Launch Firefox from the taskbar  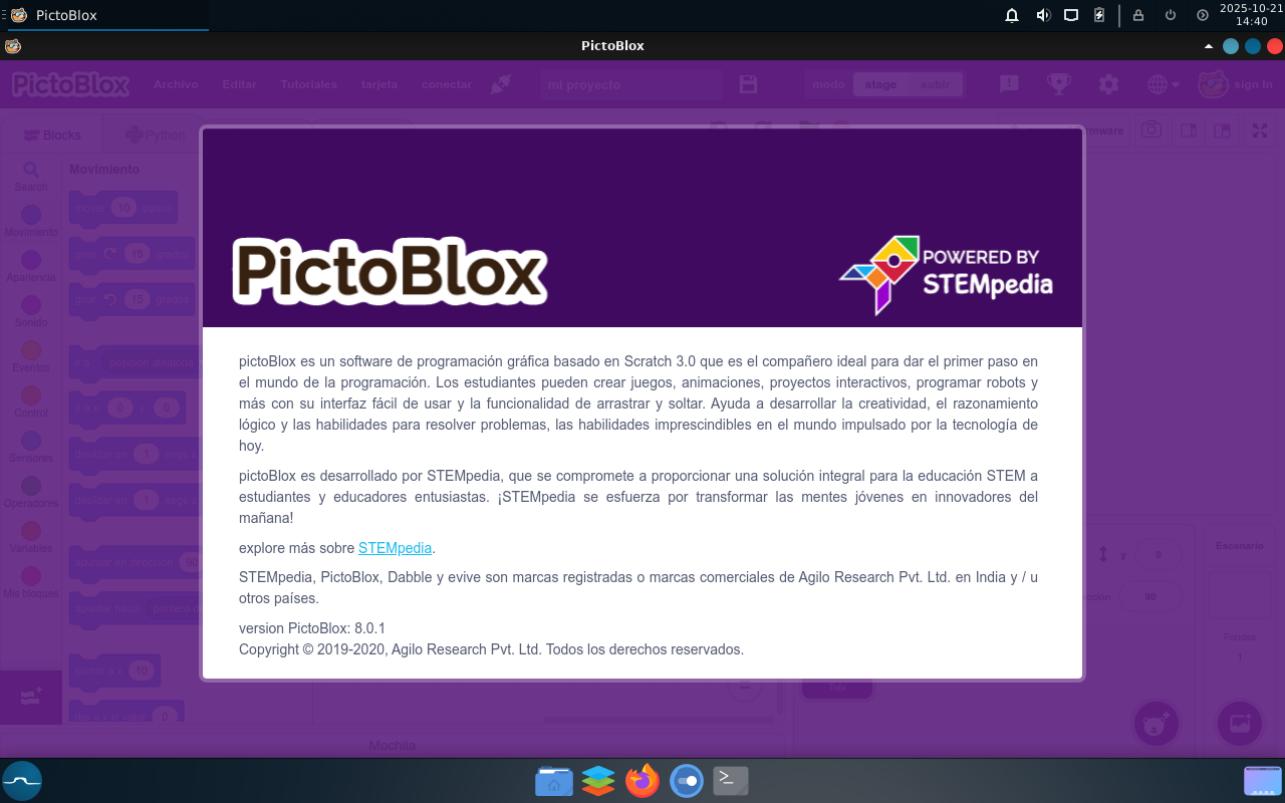(642, 780)
